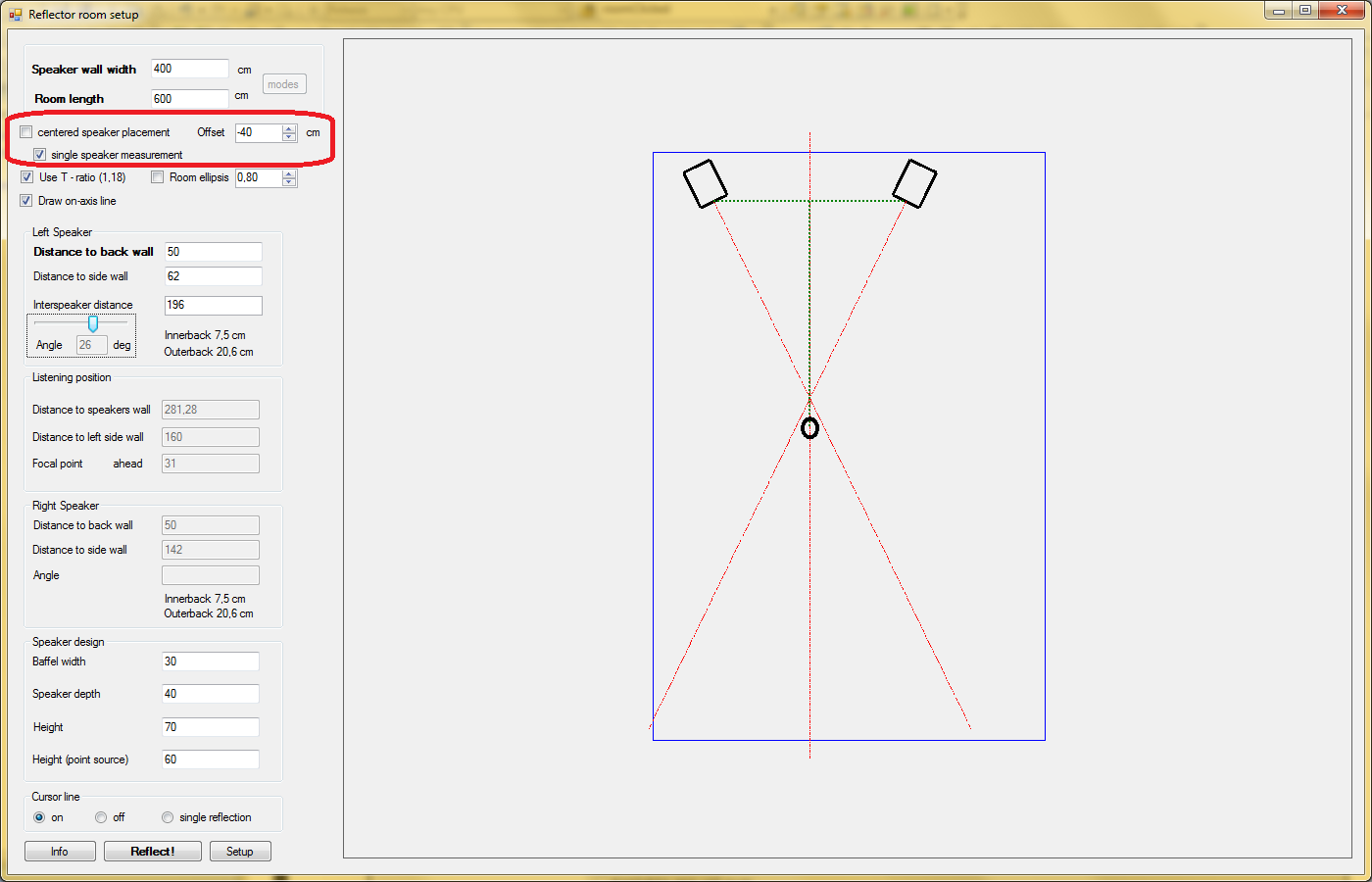Viewport: 1372px width, 882px height.
Task: Click the speaker Height field showing 70
Action: 211,727
